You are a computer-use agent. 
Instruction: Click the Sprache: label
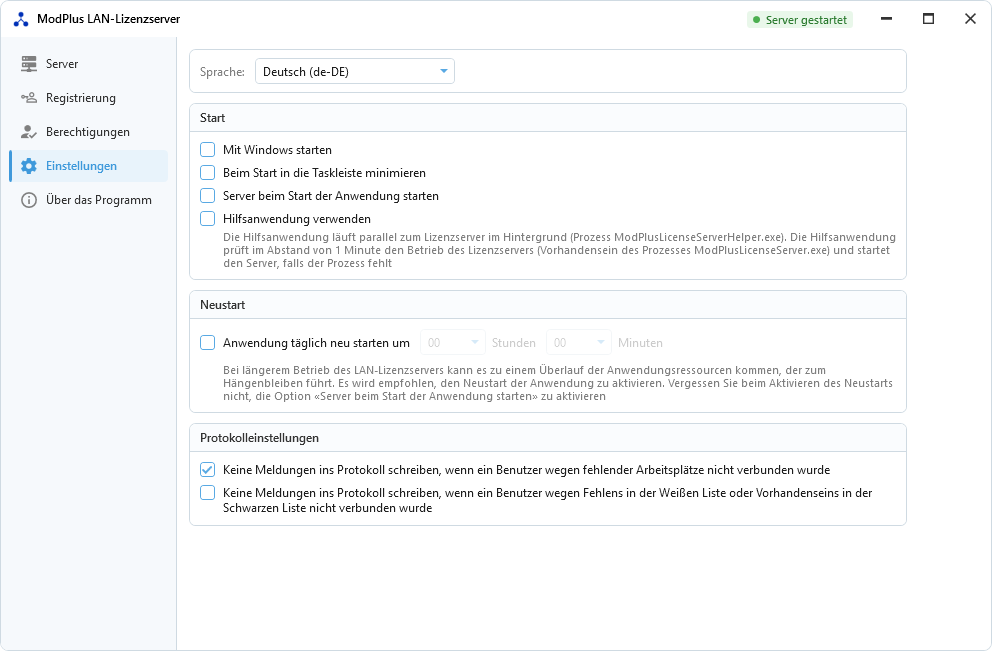(222, 72)
